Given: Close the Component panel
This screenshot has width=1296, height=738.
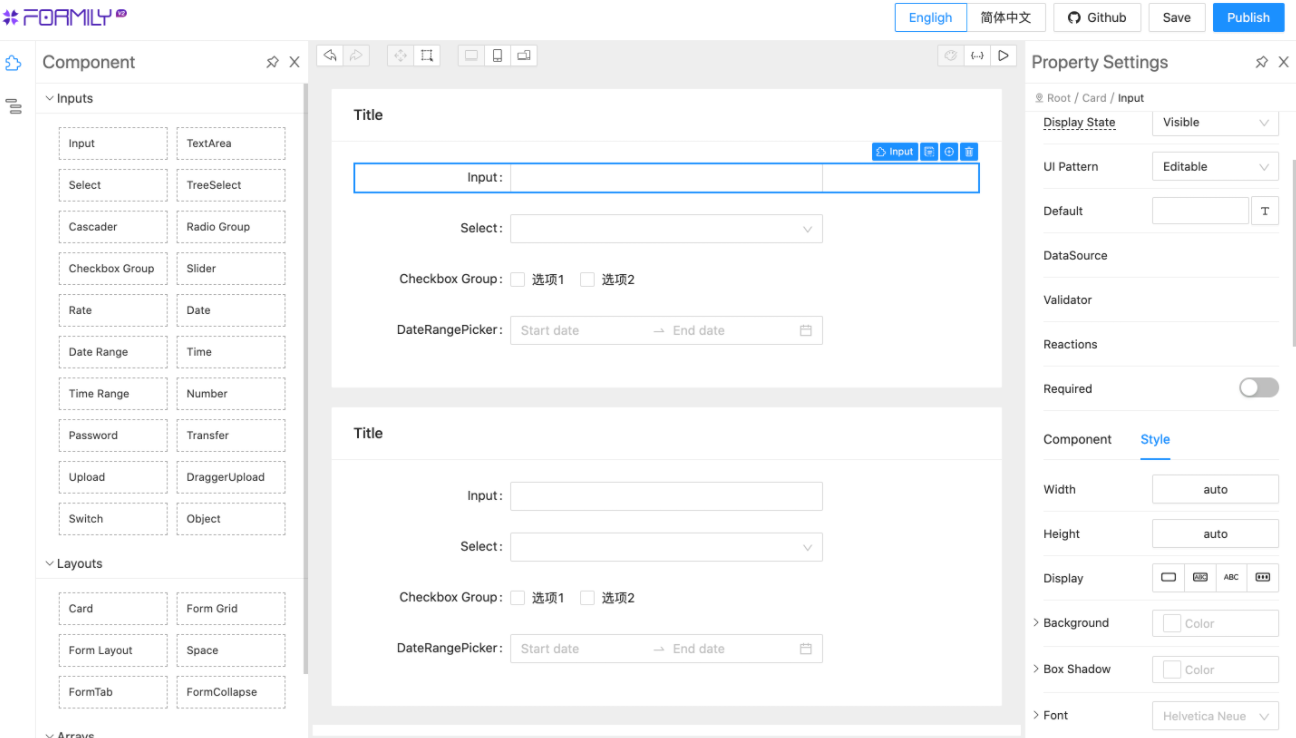Looking at the screenshot, I should pos(294,62).
